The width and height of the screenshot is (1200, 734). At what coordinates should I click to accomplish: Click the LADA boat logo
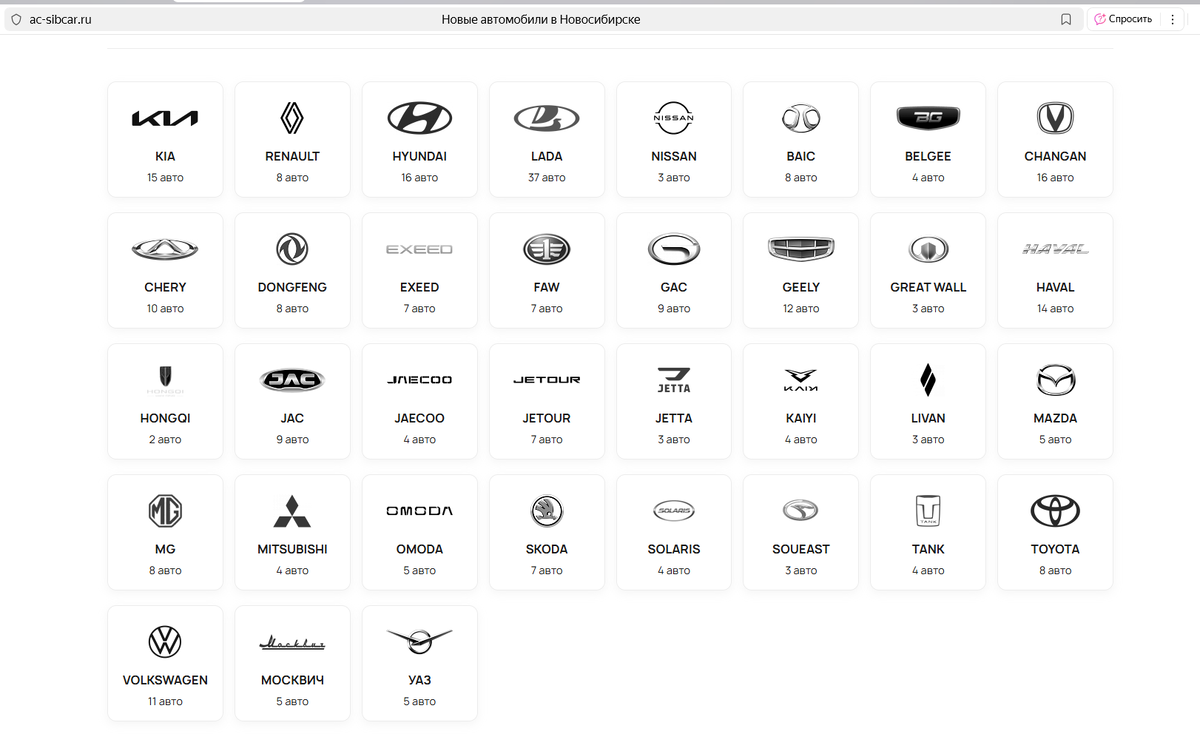547,118
